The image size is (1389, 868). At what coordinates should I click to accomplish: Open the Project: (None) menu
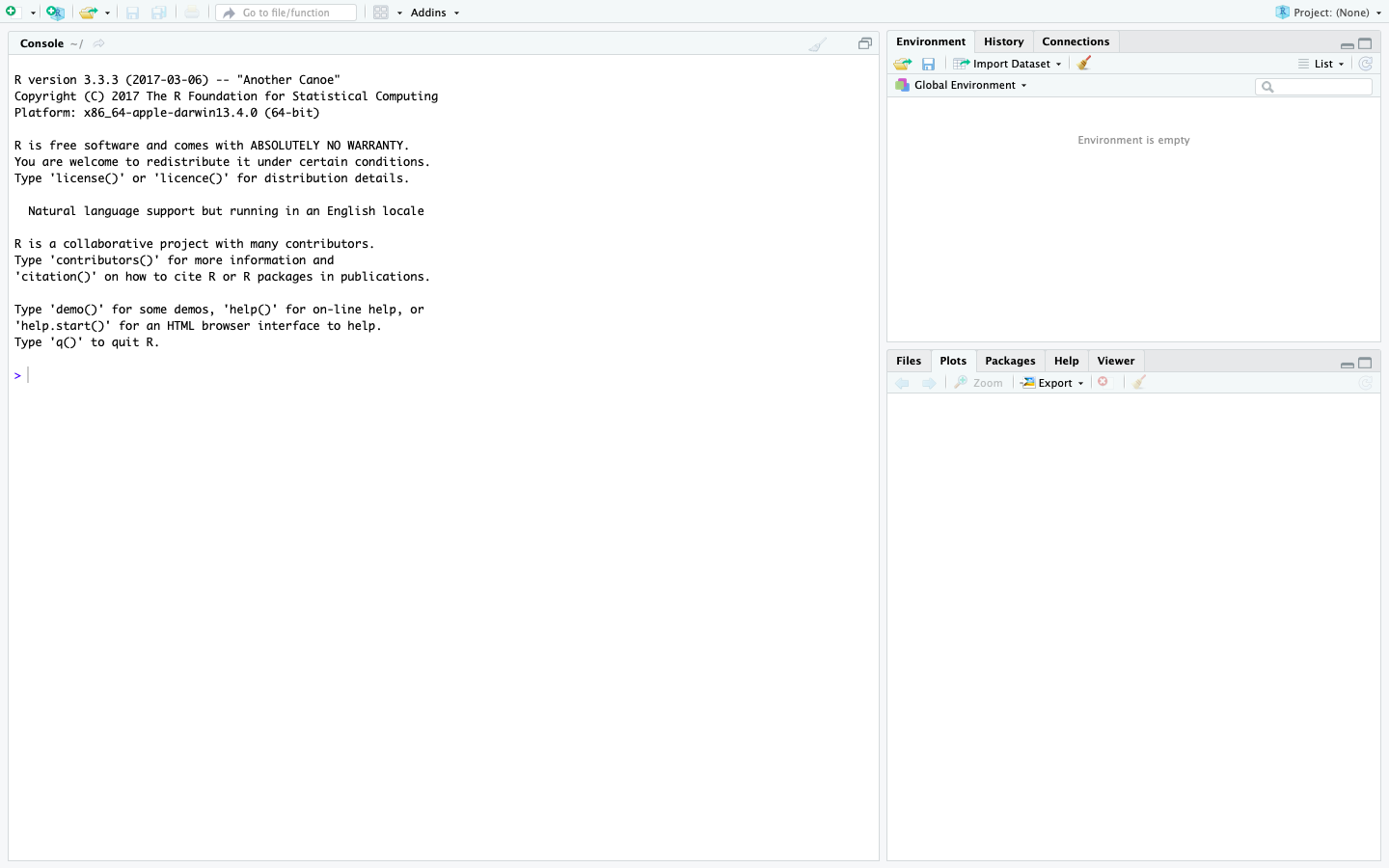click(x=1330, y=13)
